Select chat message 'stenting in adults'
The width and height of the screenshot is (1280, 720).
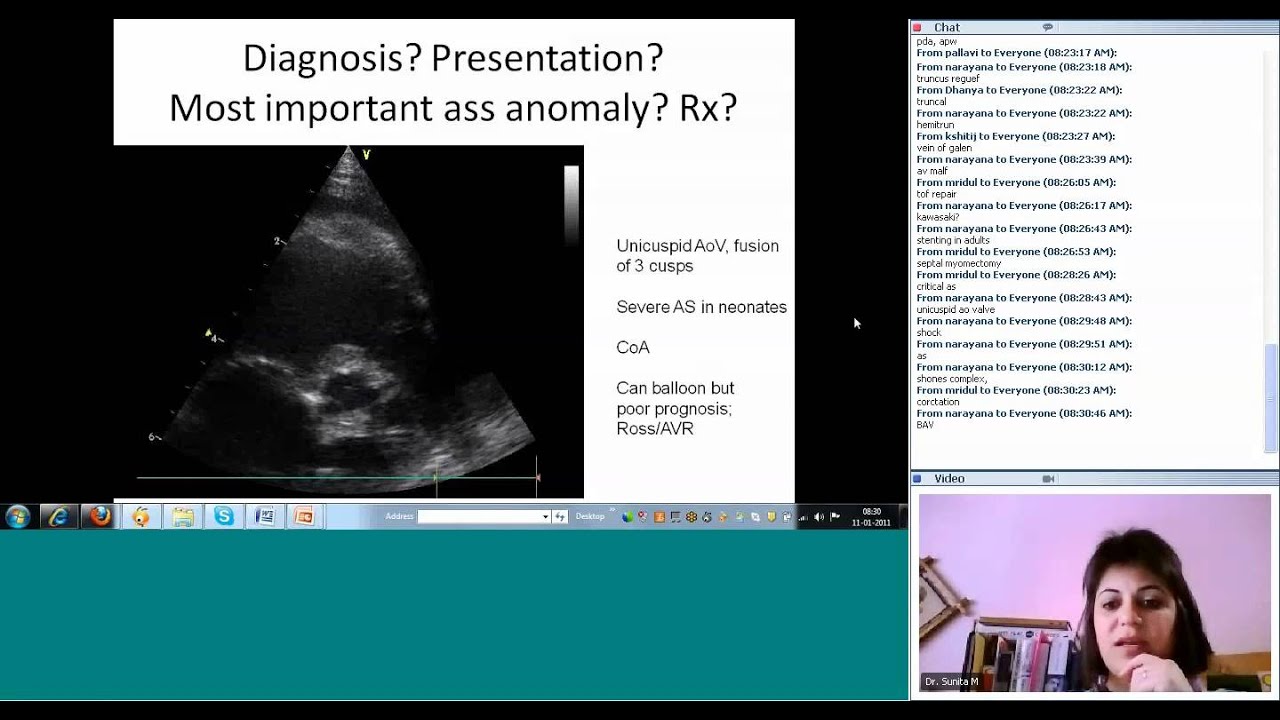coord(953,241)
